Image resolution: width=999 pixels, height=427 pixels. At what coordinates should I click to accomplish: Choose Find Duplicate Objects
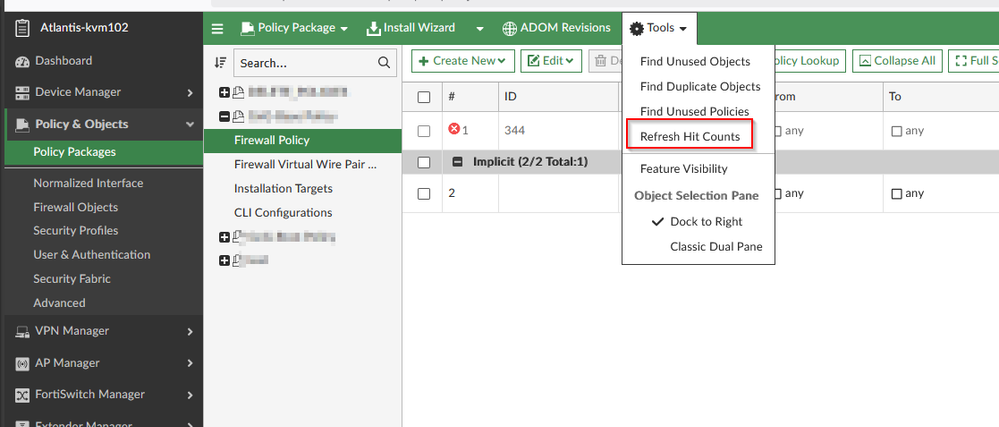point(700,87)
